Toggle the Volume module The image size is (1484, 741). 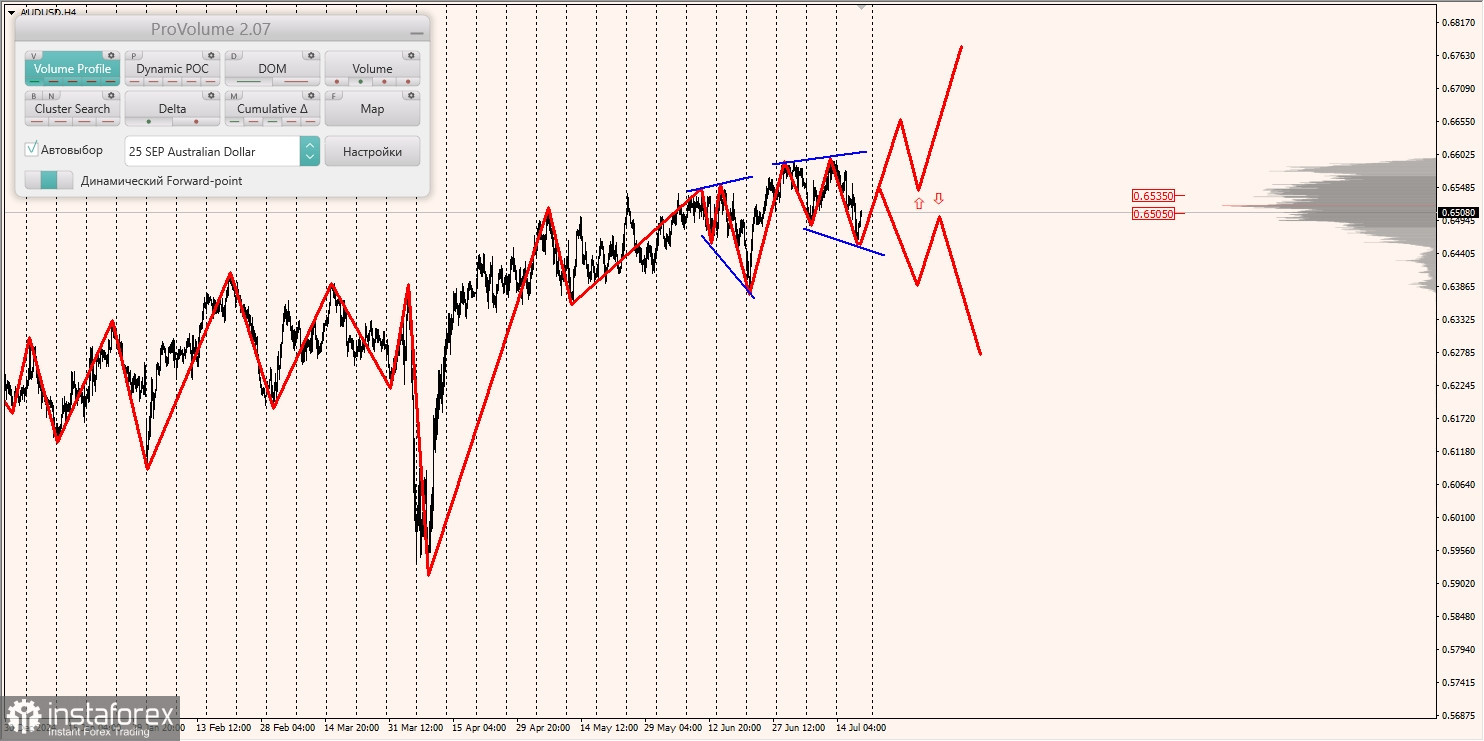click(372, 69)
